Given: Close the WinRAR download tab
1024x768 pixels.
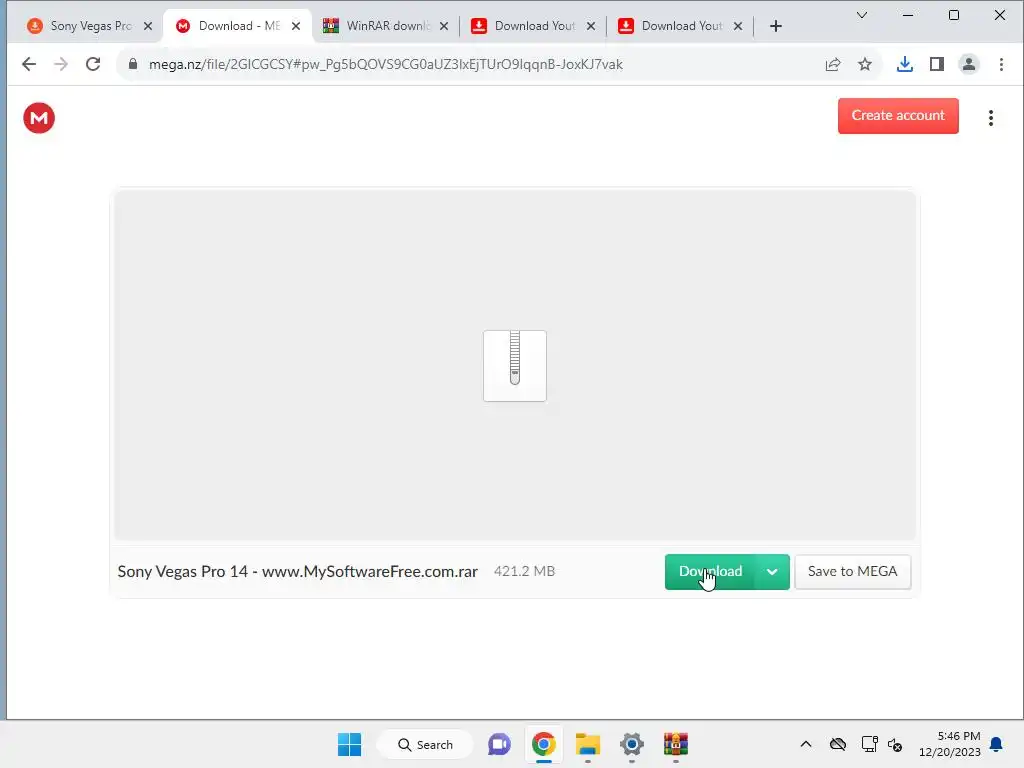Looking at the screenshot, I should click(x=443, y=26).
